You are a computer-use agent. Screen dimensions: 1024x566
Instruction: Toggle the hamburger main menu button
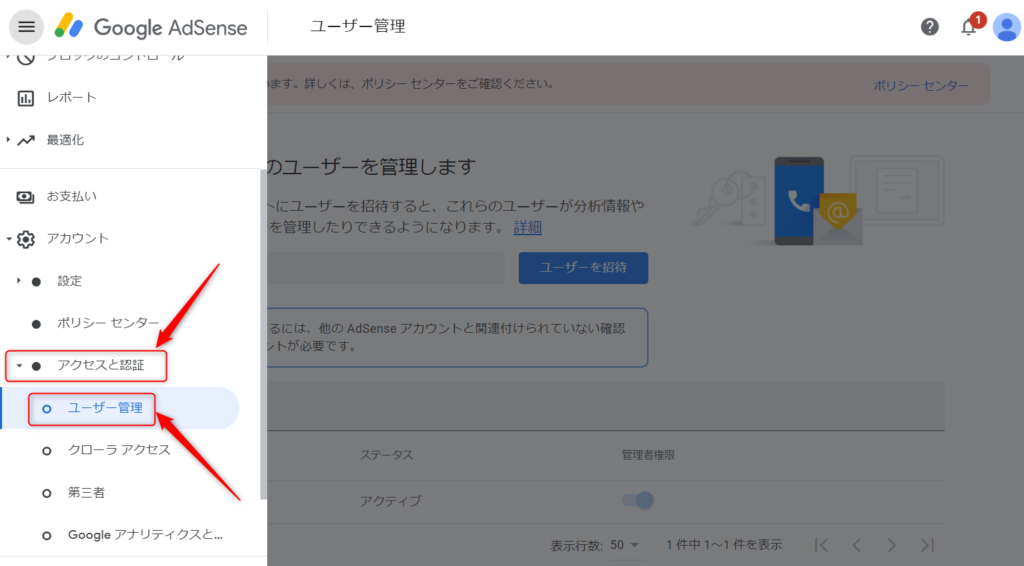(26, 27)
